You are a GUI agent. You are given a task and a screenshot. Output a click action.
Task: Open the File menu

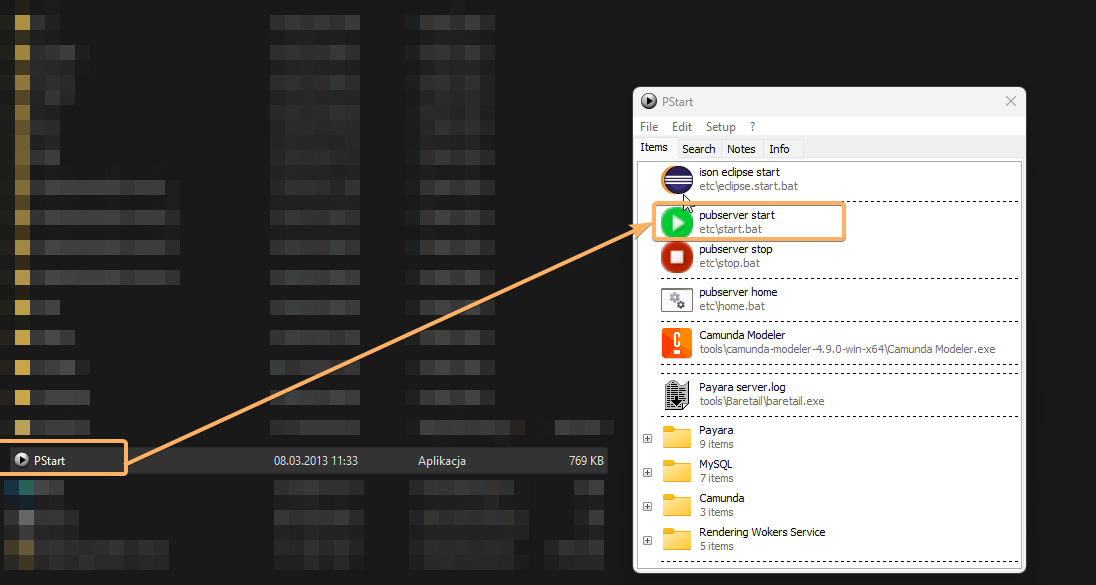649,127
